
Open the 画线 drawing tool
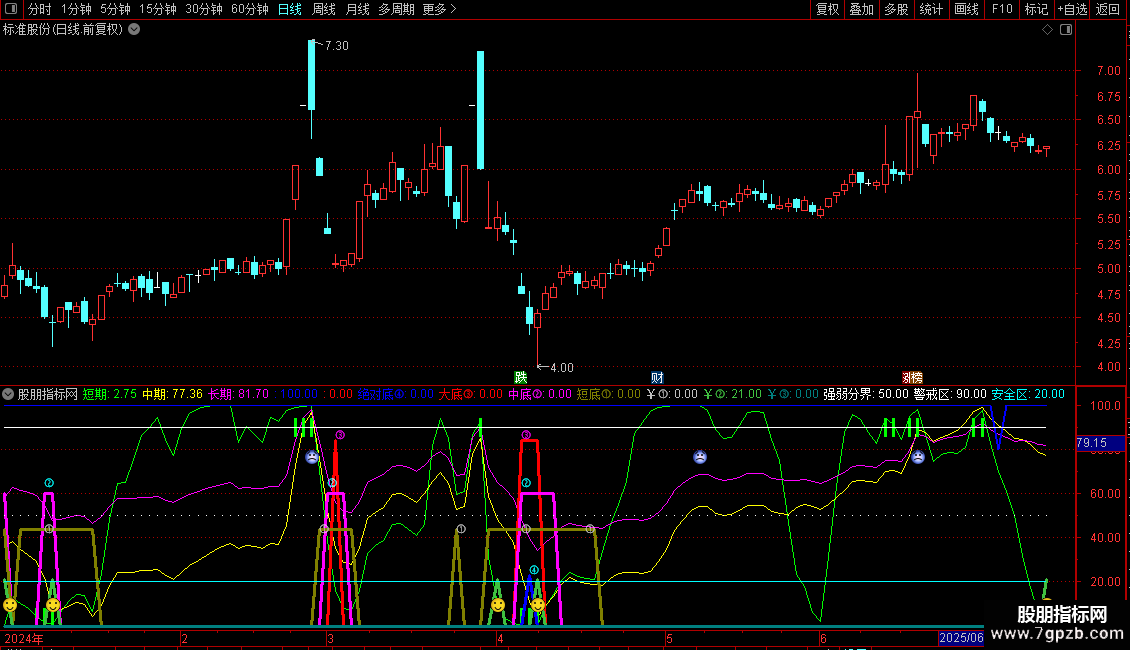click(x=966, y=10)
